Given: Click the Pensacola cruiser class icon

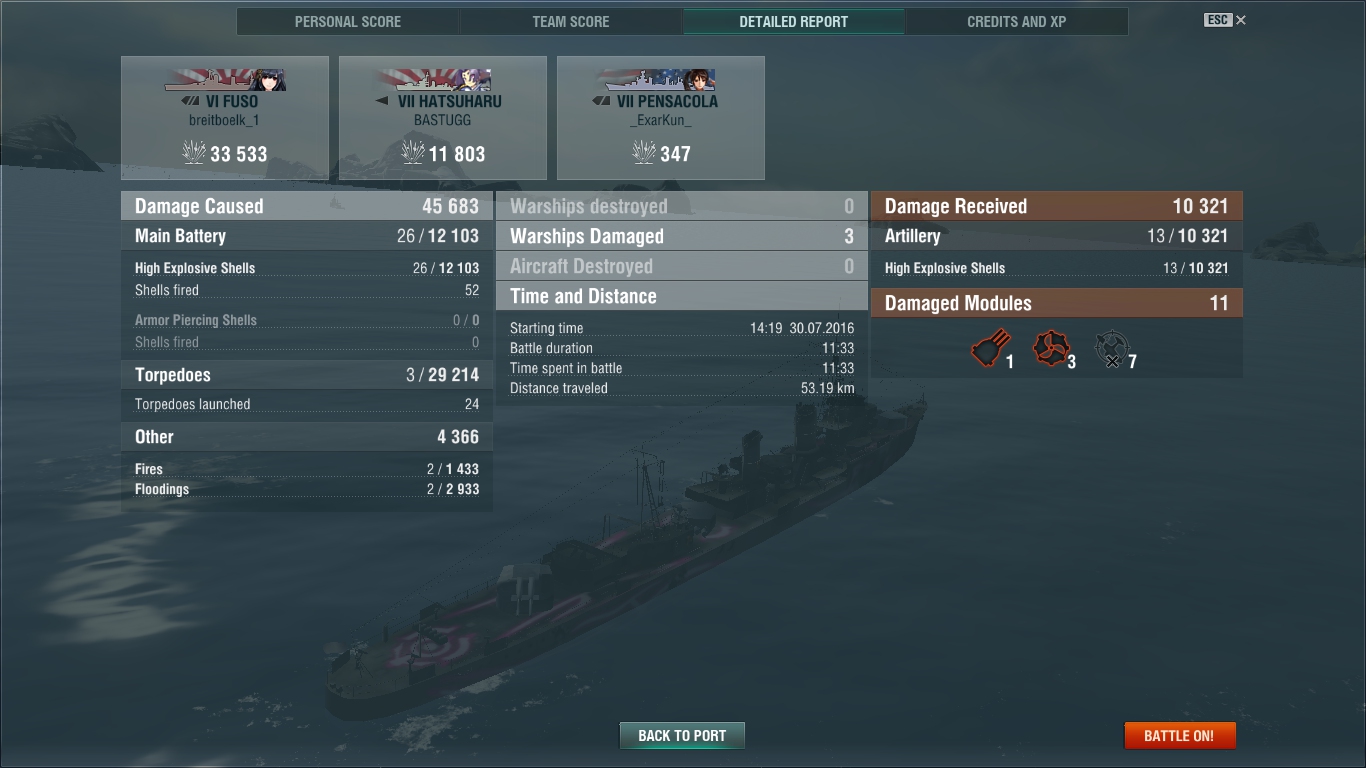Looking at the screenshot, I should click(x=601, y=101).
